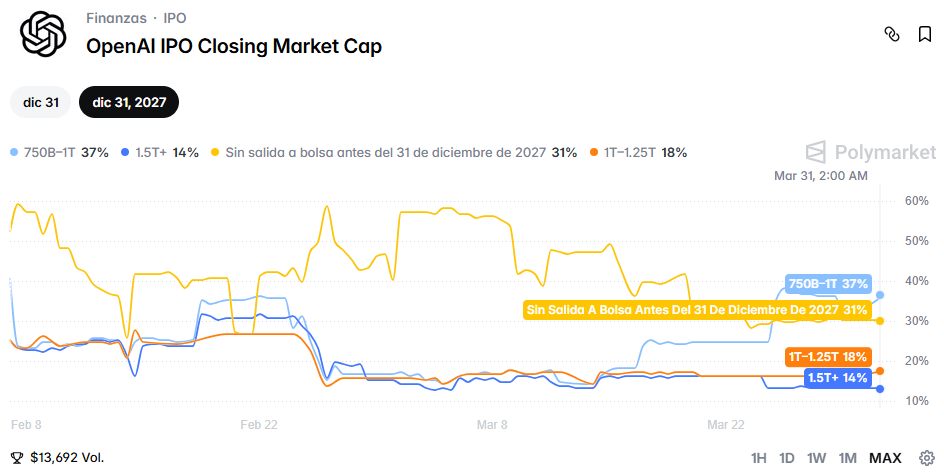Screen dimensions: 944x474
Task: Open the IPO category link
Action: pos(174,18)
